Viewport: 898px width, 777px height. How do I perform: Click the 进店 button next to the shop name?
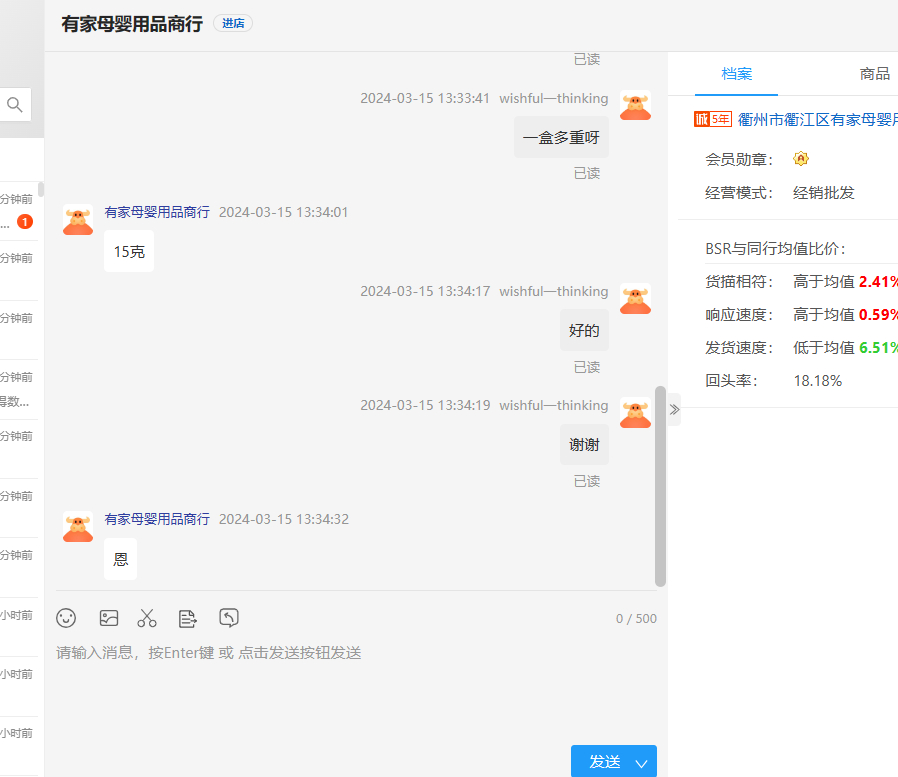point(233,23)
